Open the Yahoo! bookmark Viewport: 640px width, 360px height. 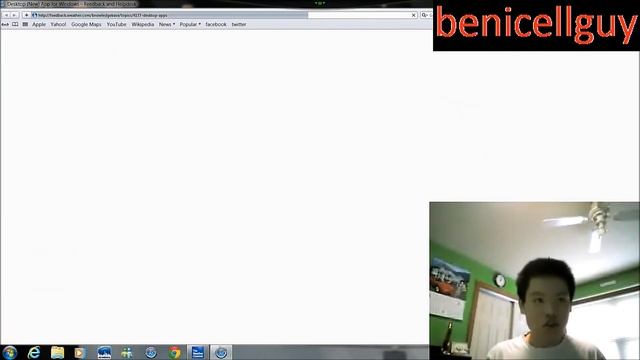[x=58, y=24]
